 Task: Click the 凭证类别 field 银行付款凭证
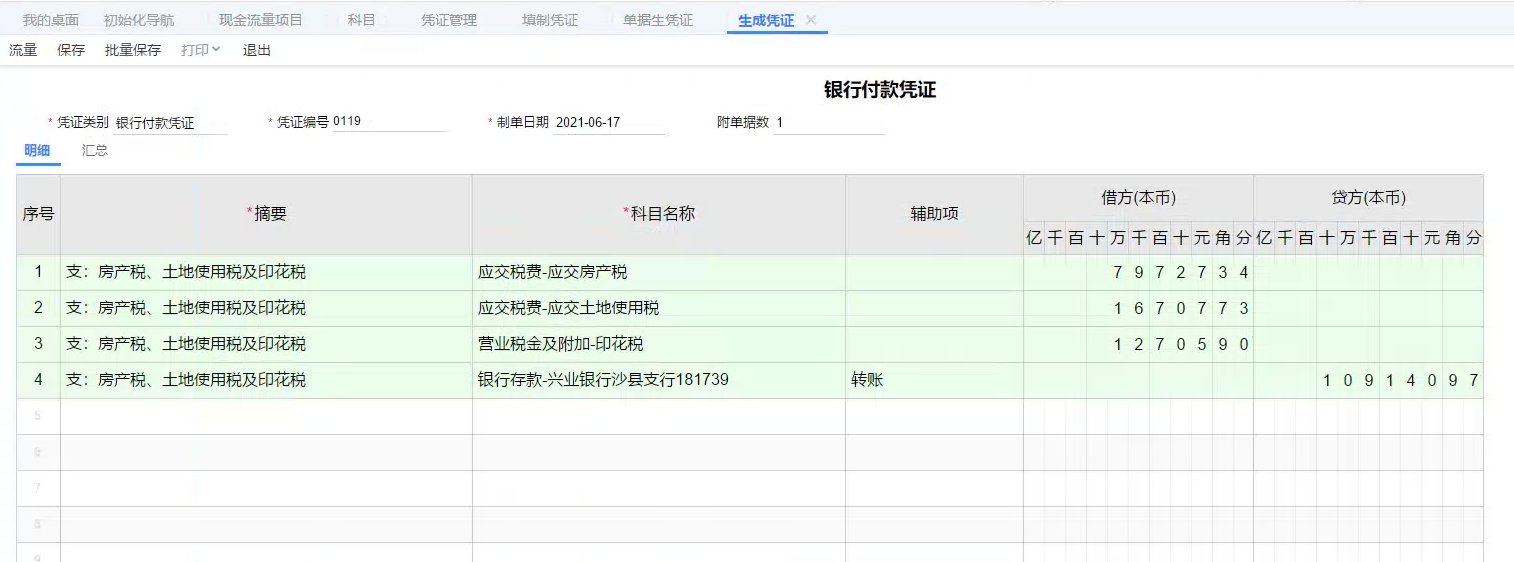point(171,123)
